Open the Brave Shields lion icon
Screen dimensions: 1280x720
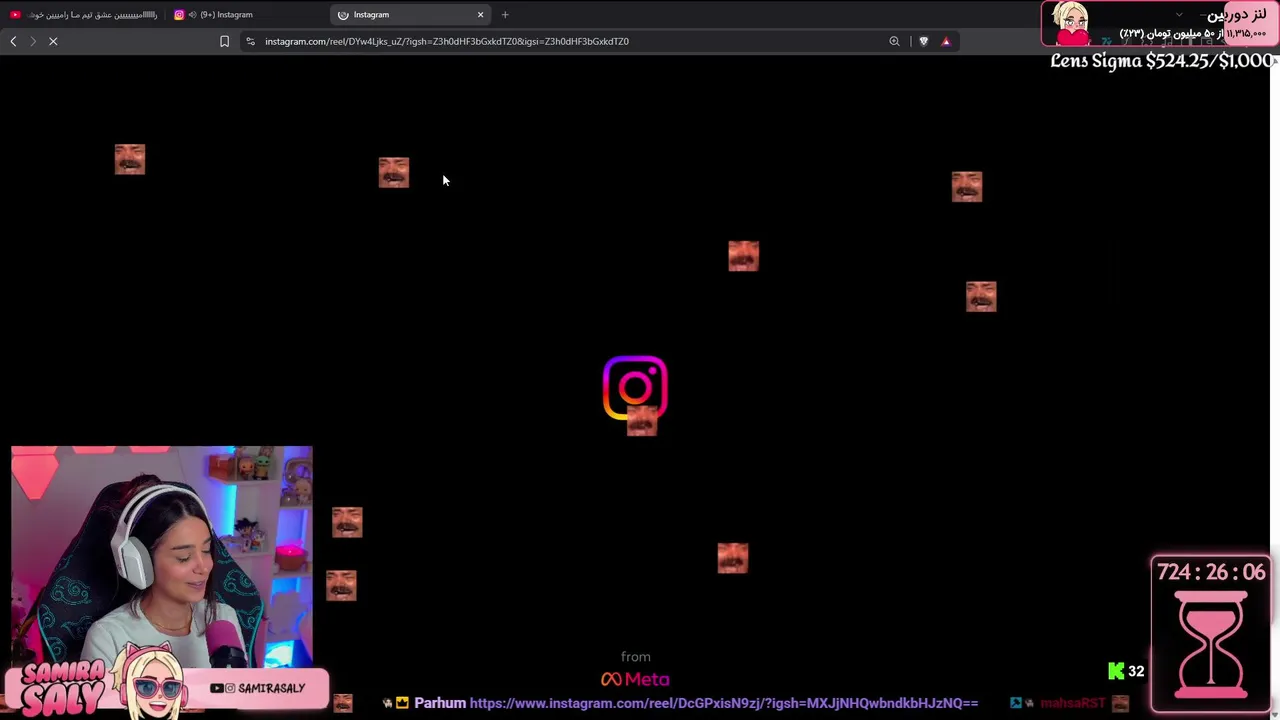[923, 41]
